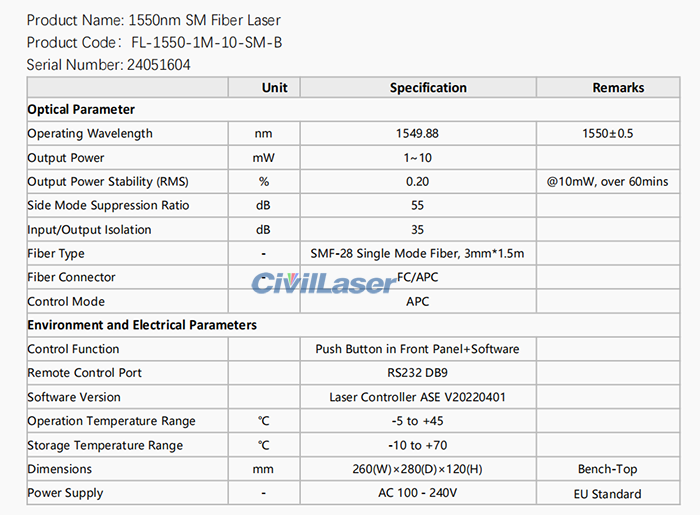The image size is (700, 515).
Task: Click the value -5 to +45
Action: (417, 421)
